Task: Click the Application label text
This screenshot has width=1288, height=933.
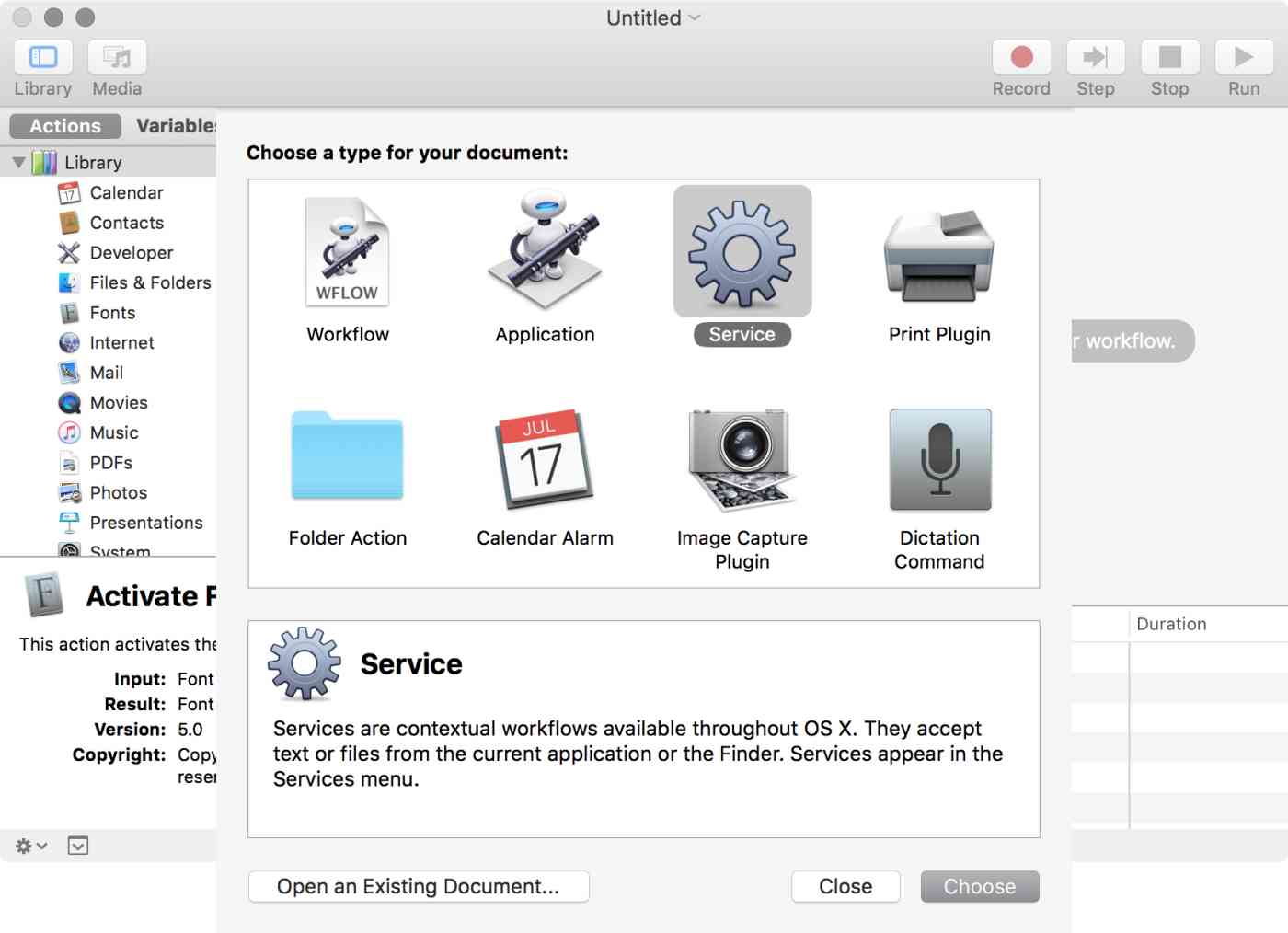Action: (545, 334)
